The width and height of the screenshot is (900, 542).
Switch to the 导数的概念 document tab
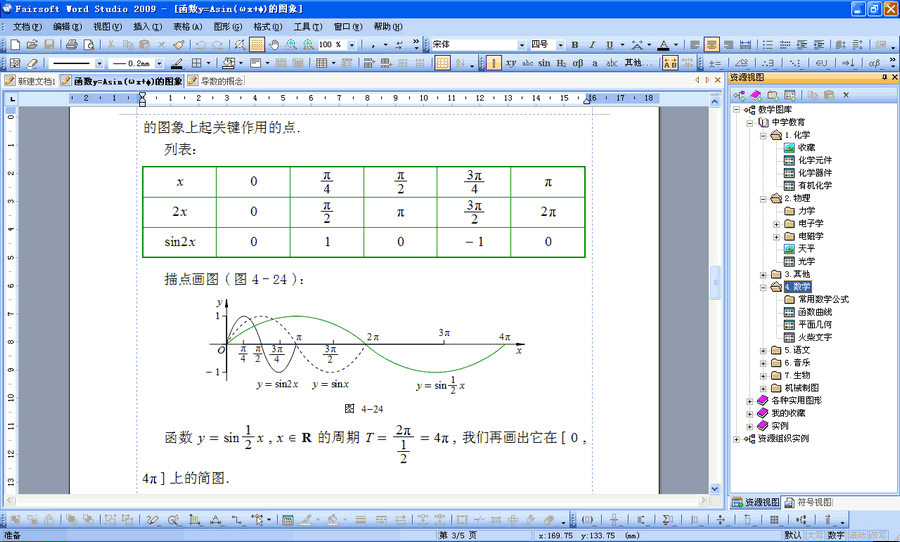215,81
